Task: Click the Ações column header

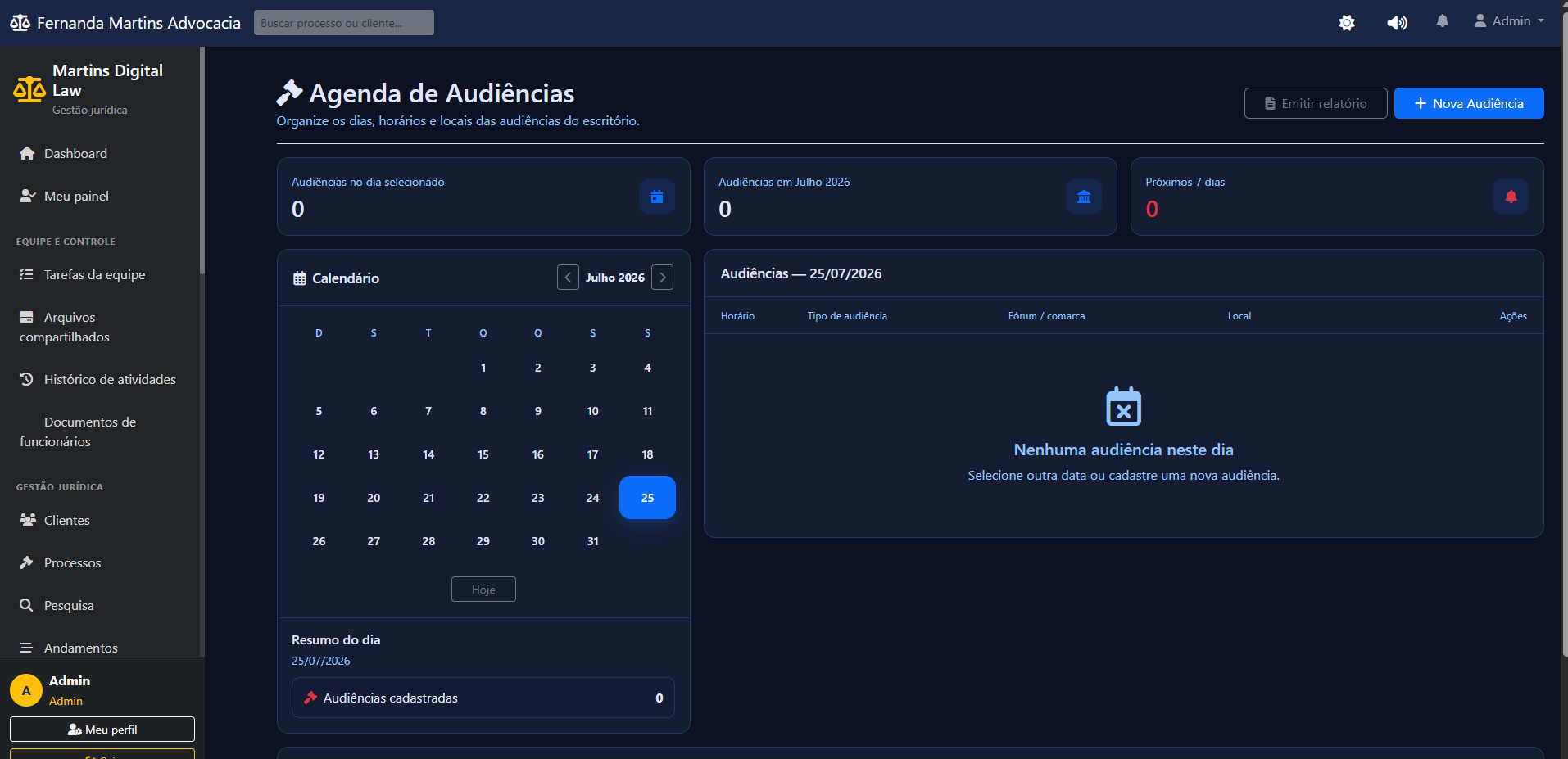Action: click(x=1513, y=316)
